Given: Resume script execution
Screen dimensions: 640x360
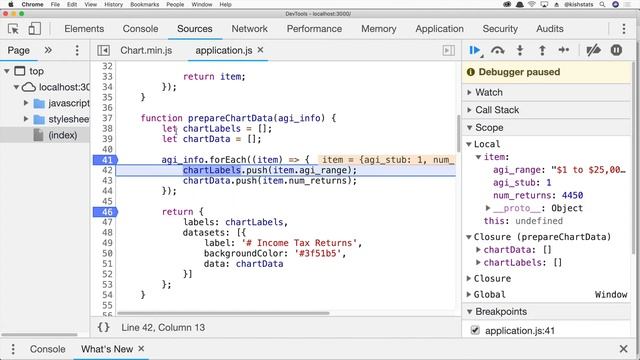Looking at the screenshot, I should (475, 50).
